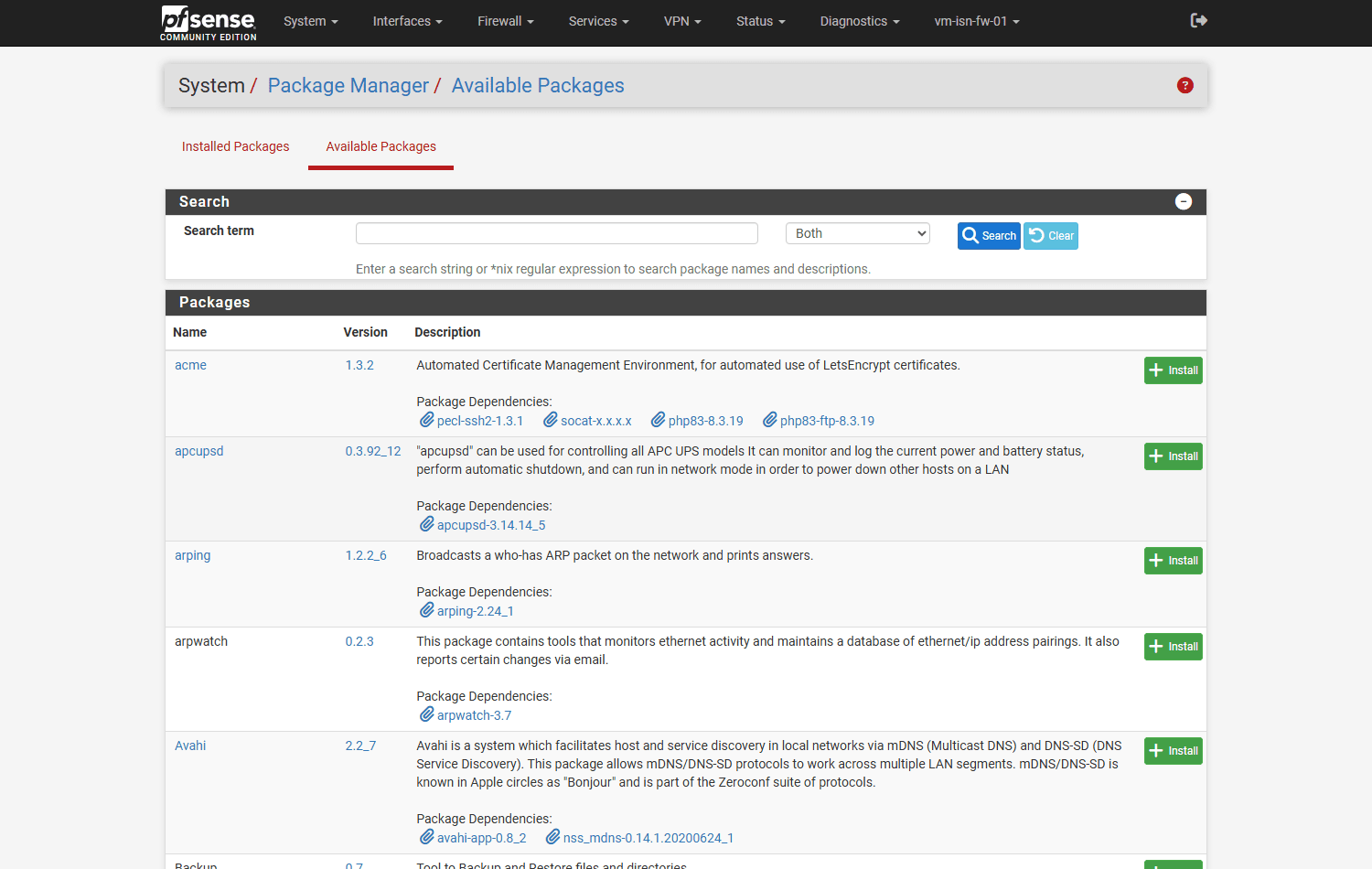1372x869 pixels.
Task: Click the logout icon in top bar
Action: [1199, 20]
